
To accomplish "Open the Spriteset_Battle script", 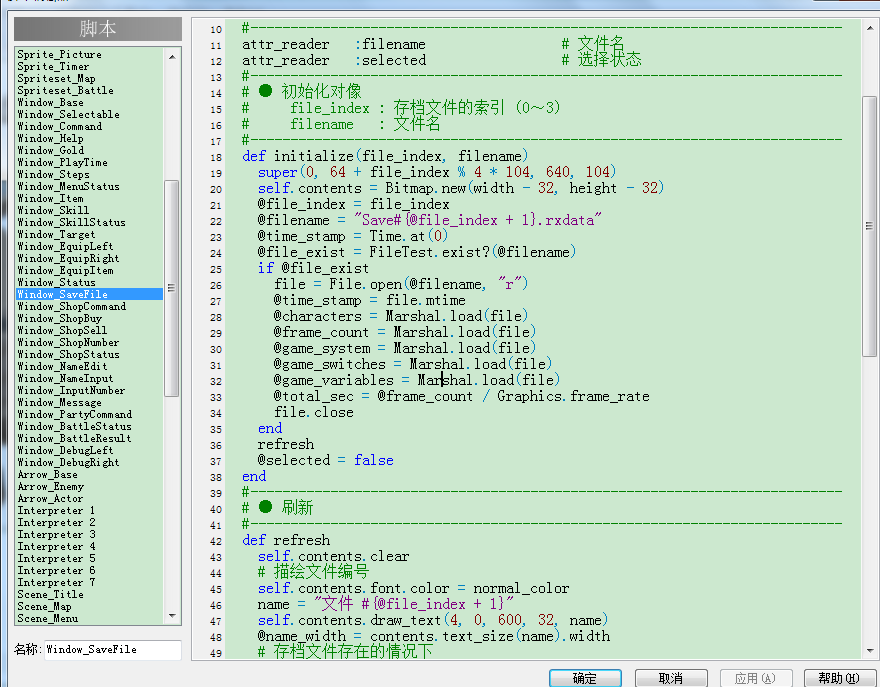I will pyautogui.click(x=65, y=90).
